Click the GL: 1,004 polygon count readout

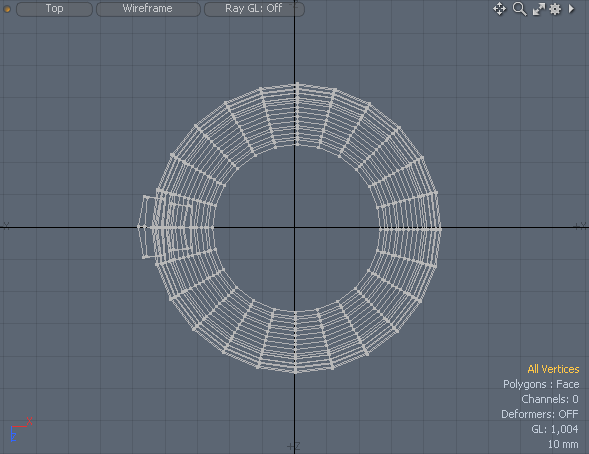coord(554,429)
